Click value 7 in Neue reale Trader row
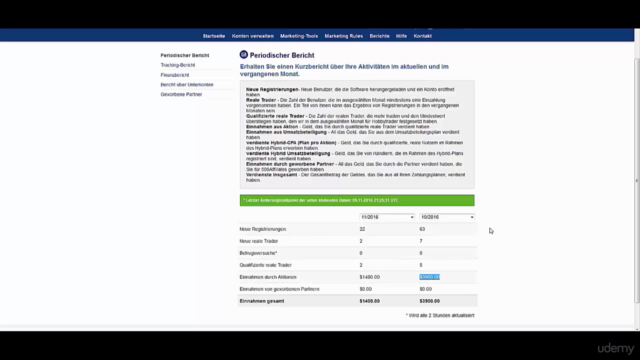Viewport: 640px width, 360px height. [x=421, y=241]
